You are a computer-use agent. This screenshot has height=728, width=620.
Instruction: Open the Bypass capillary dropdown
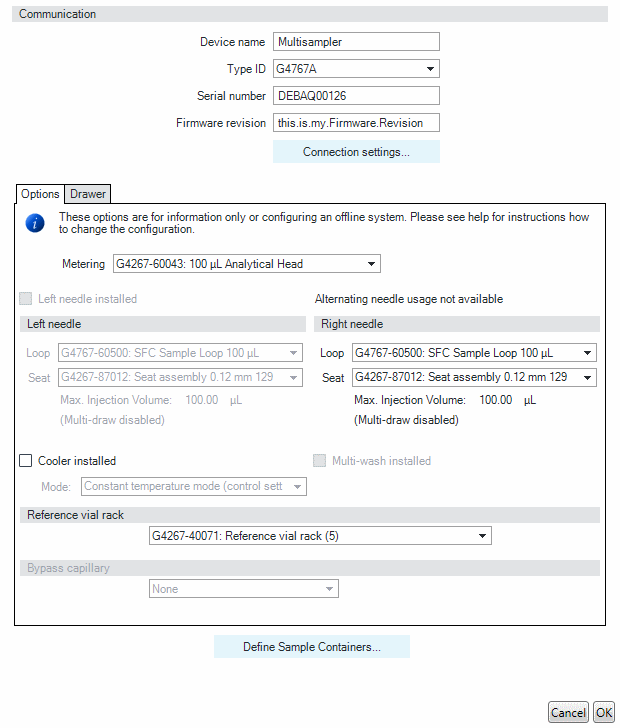tap(244, 589)
